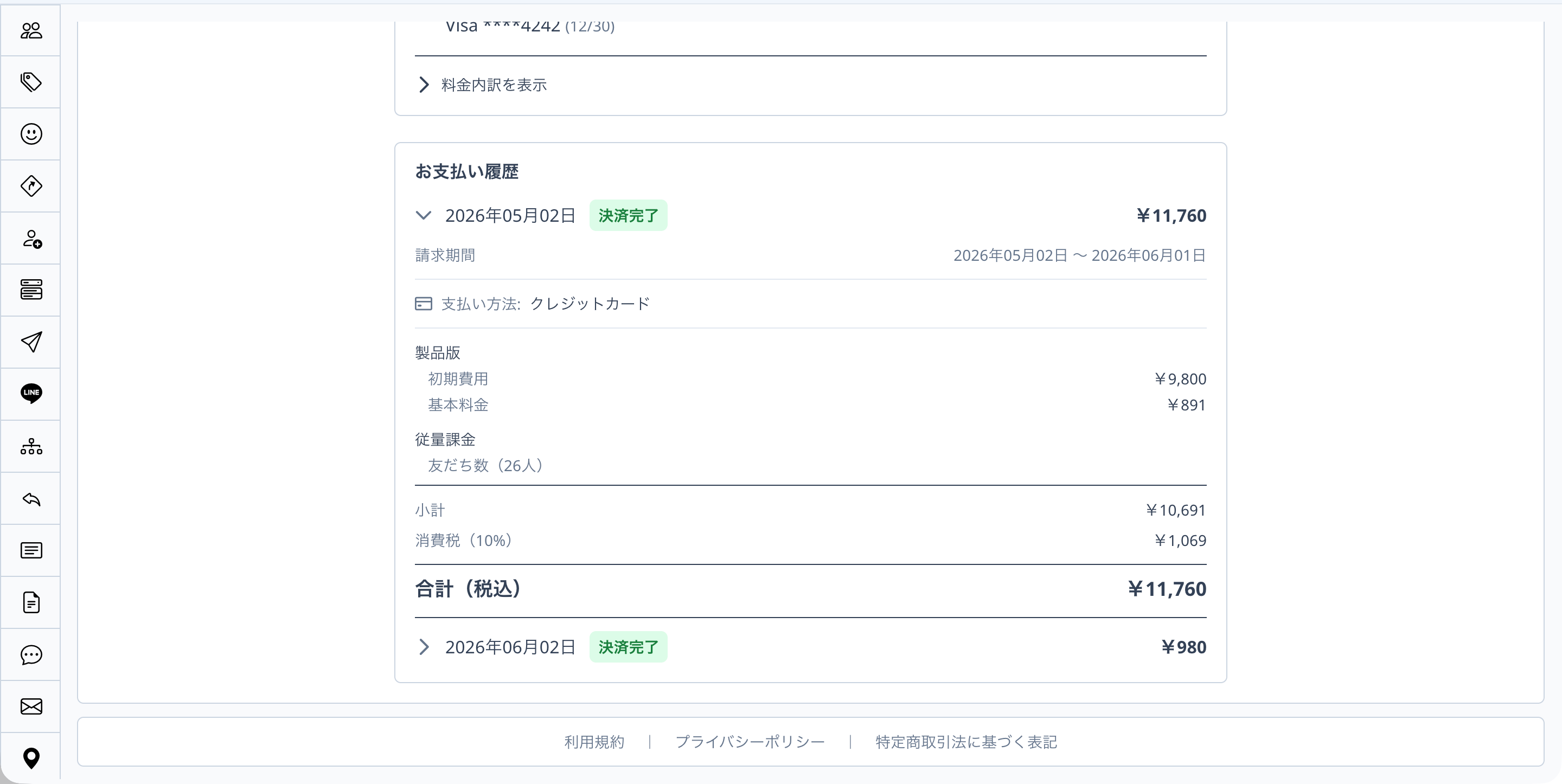The width and height of the screenshot is (1562, 784).
Task: Expand 料金内訳を表示 section
Action: click(483, 85)
